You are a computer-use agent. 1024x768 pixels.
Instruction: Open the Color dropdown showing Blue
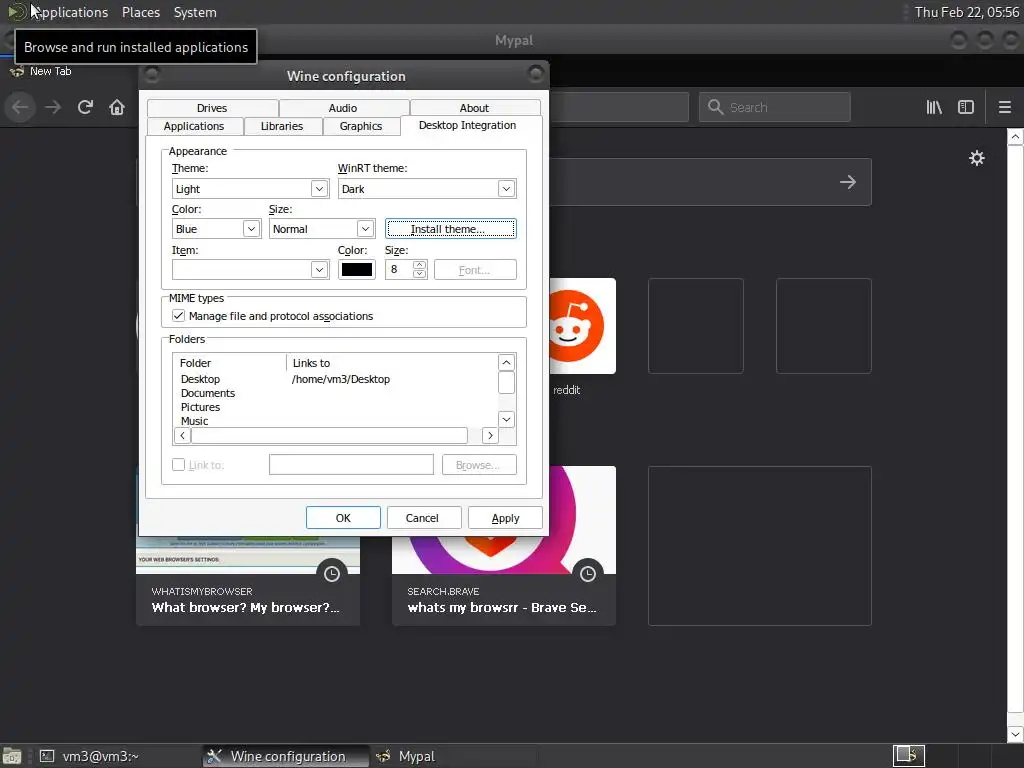click(x=216, y=229)
